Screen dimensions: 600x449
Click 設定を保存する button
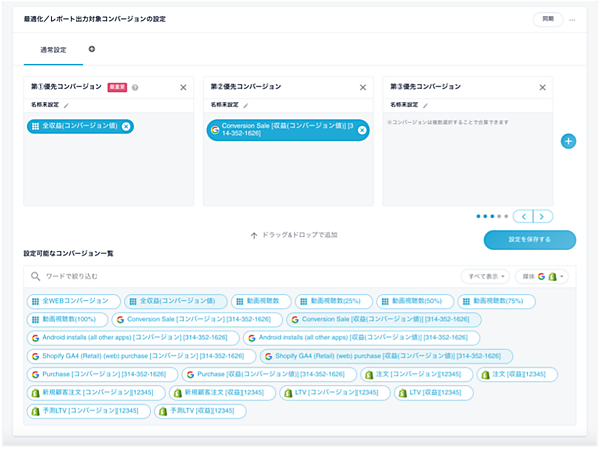(x=530, y=240)
